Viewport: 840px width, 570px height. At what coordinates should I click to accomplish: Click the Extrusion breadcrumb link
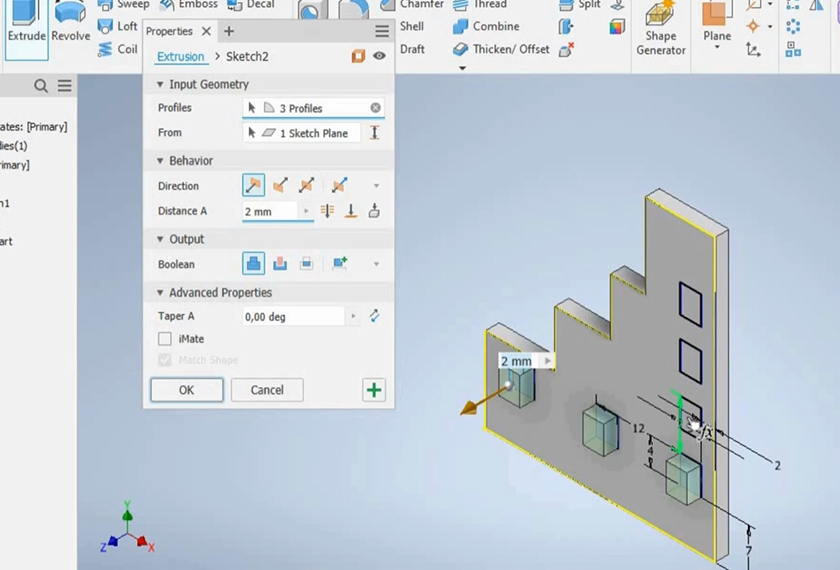(180, 57)
